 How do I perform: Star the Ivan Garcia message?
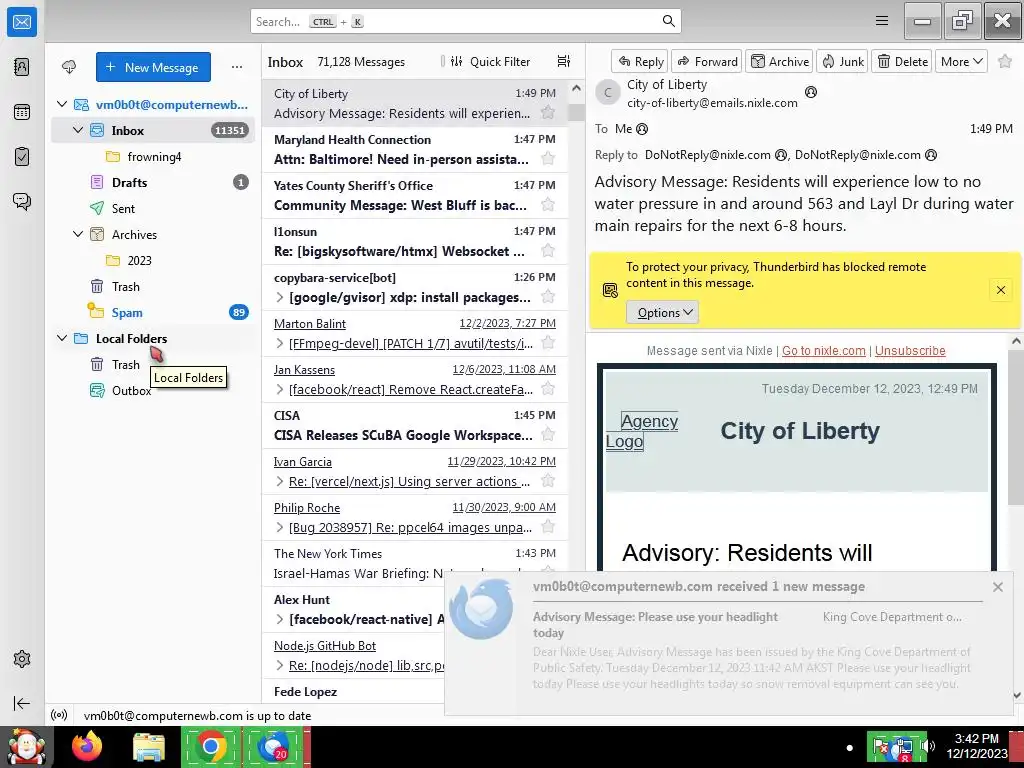coord(548,481)
